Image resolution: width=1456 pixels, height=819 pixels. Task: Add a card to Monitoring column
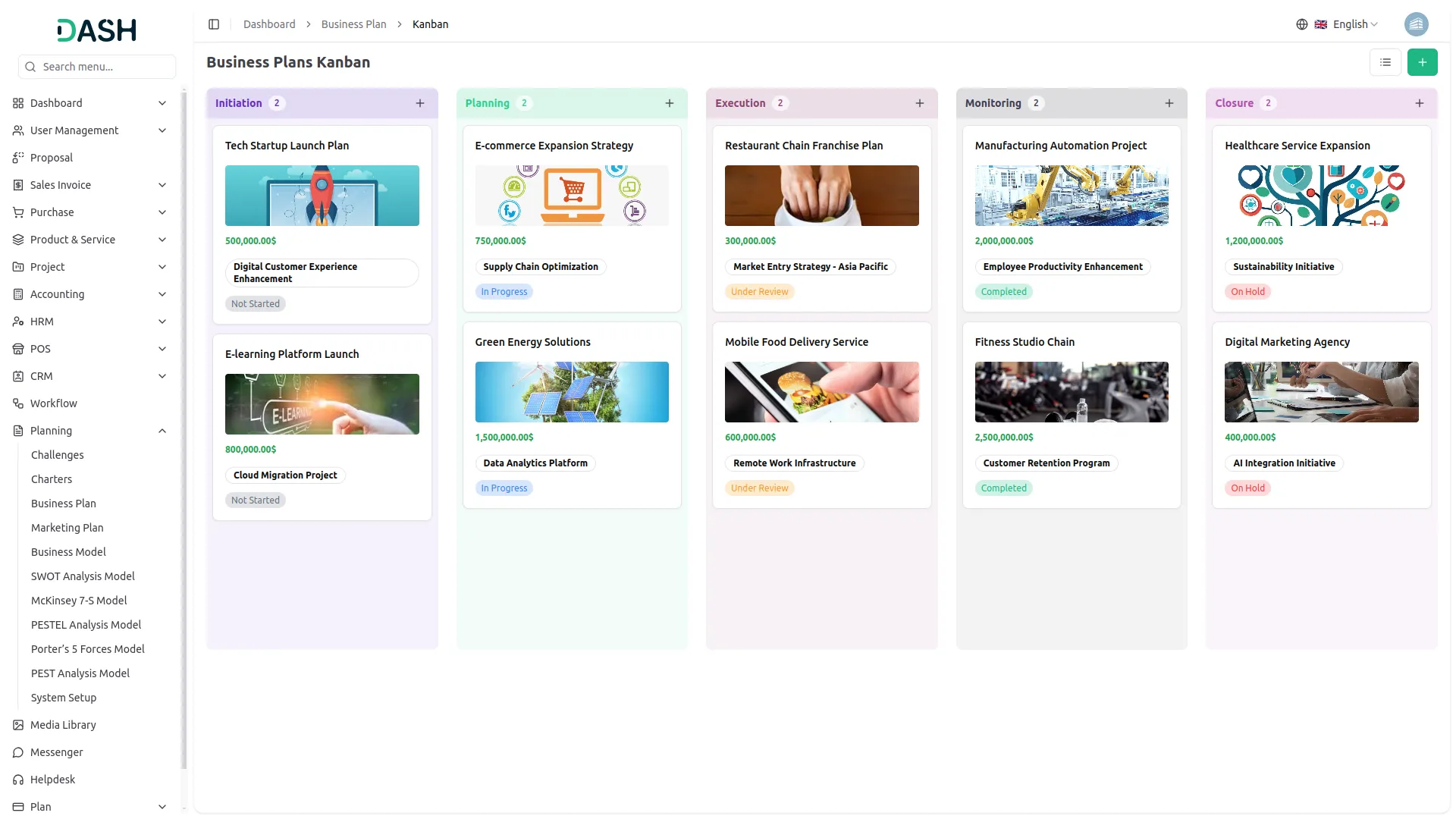[1169, 103]
